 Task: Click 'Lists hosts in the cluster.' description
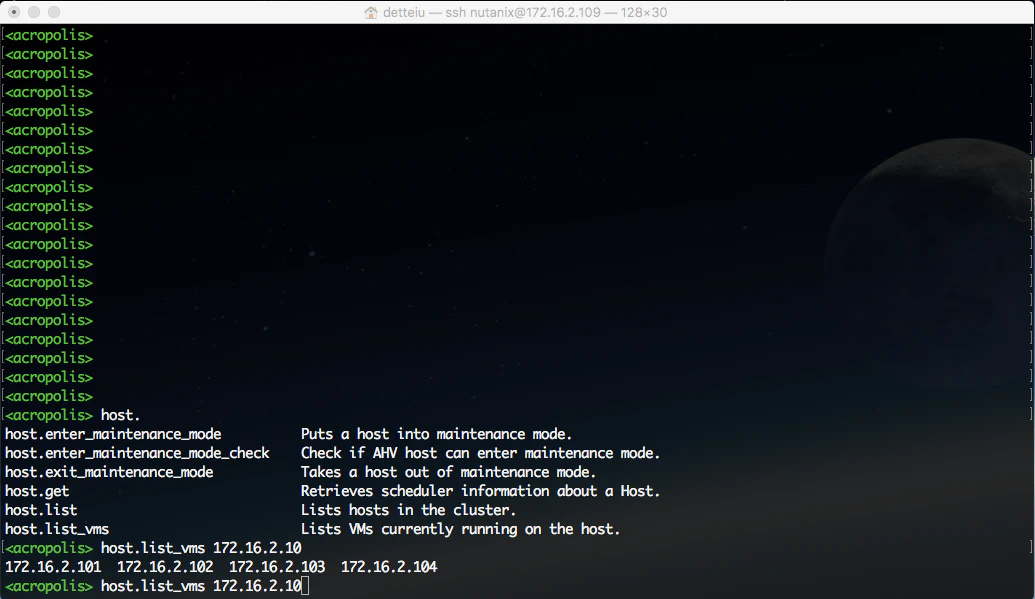(409, 510)
